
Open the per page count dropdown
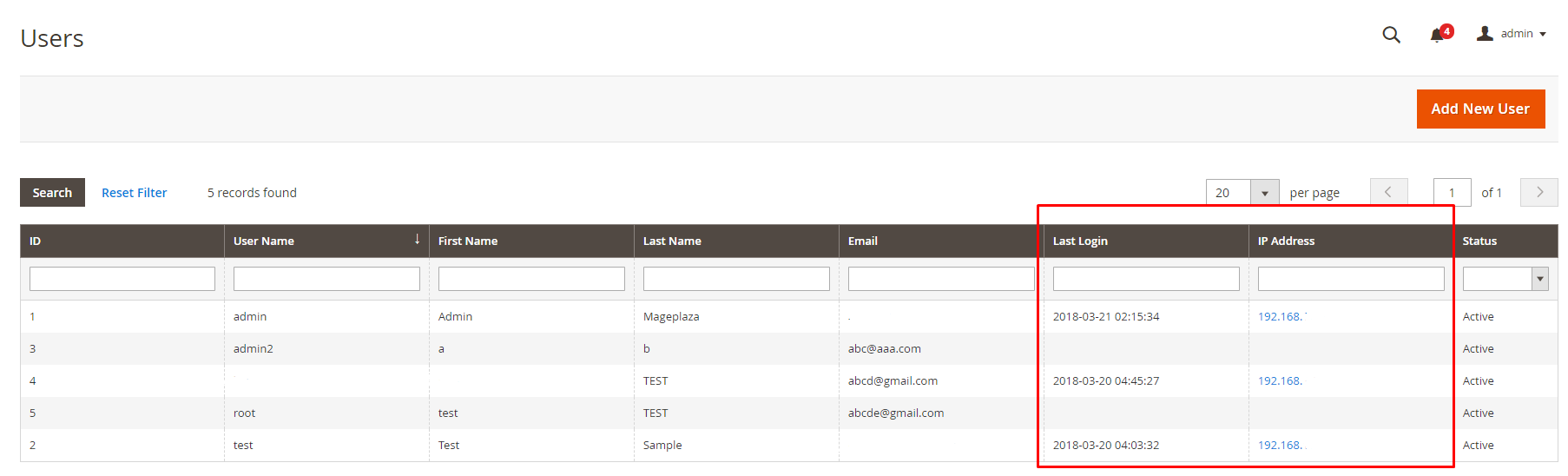click(x=1264, y=193)
